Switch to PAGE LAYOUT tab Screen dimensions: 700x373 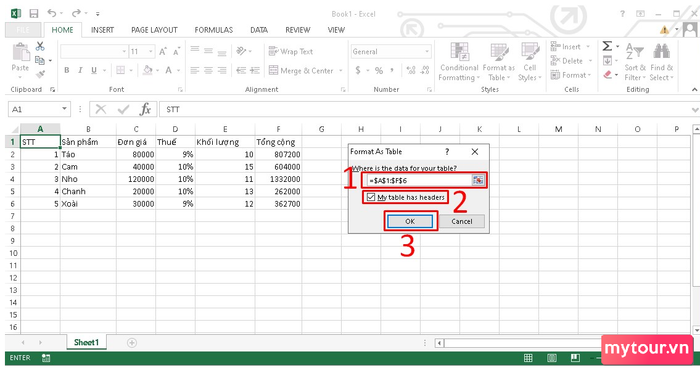click(154, 30)
